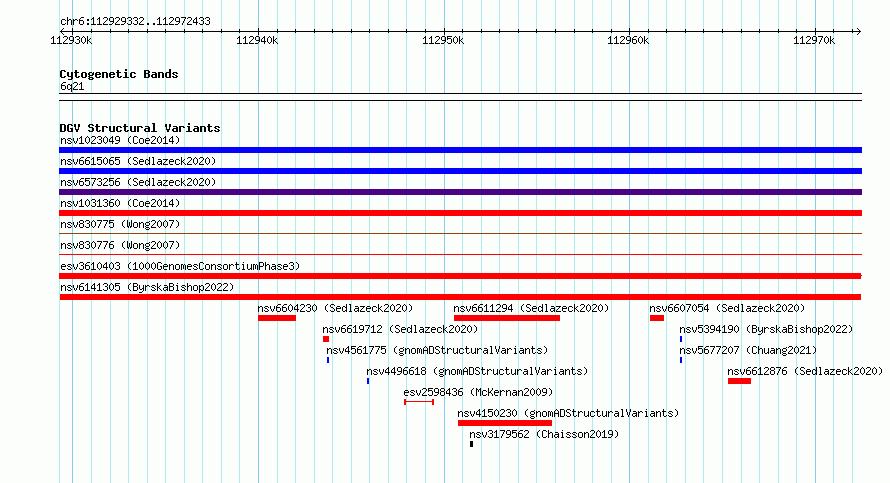Click the nsv6604230 red variant block
890x483 pixels.
coord(277,318)
